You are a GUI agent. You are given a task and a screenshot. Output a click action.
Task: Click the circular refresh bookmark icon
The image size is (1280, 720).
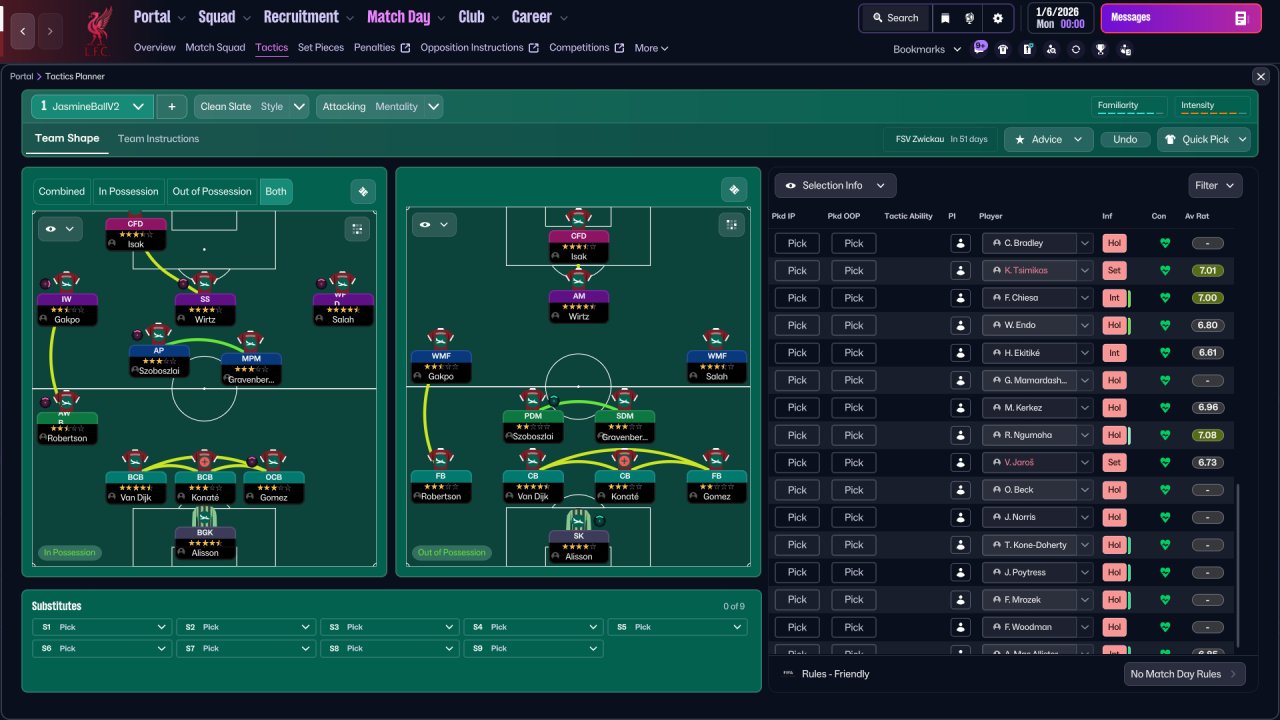point(1076,49)
